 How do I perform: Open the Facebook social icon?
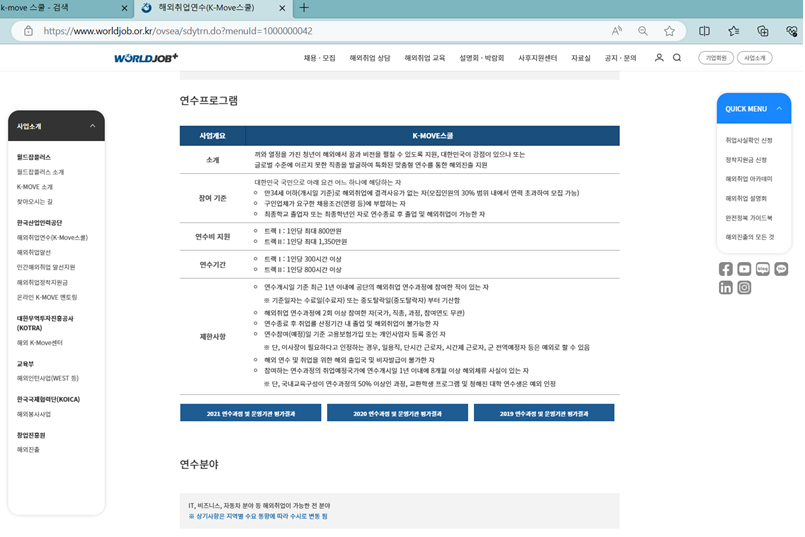725,268
